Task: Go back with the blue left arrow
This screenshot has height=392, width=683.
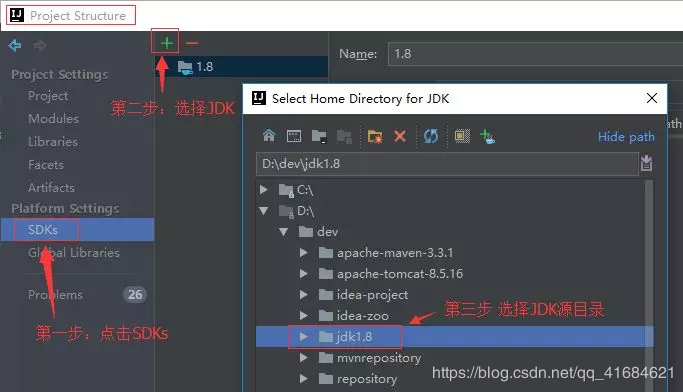Action: 15,45
